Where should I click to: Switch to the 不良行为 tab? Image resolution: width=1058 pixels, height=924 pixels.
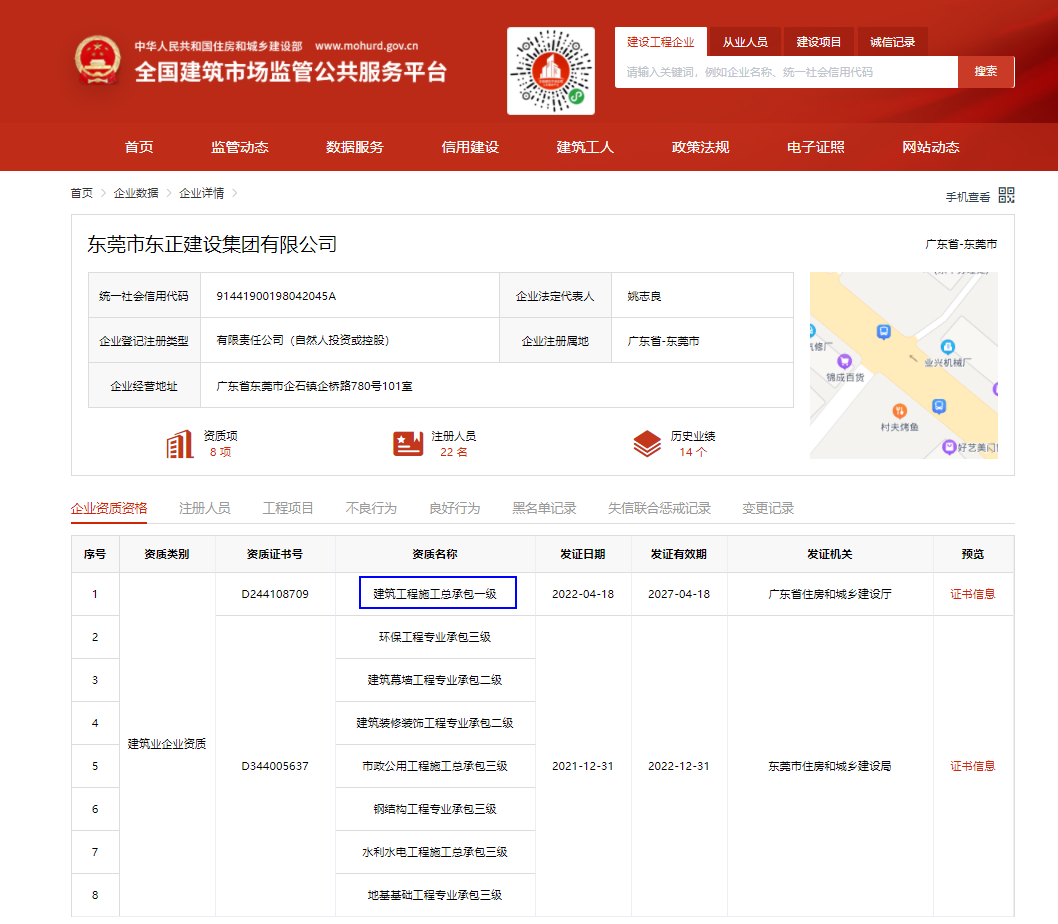point(371,508)
